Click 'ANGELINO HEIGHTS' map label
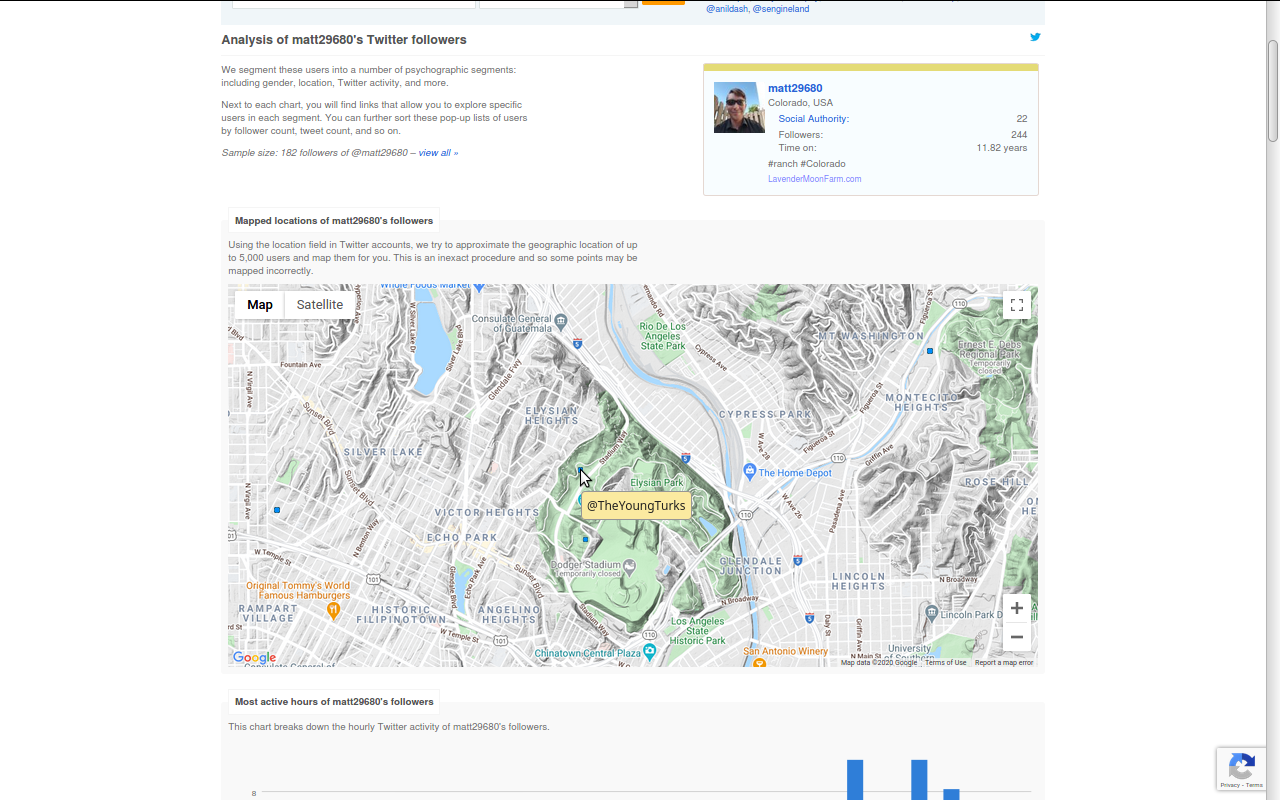 (509, 614)
